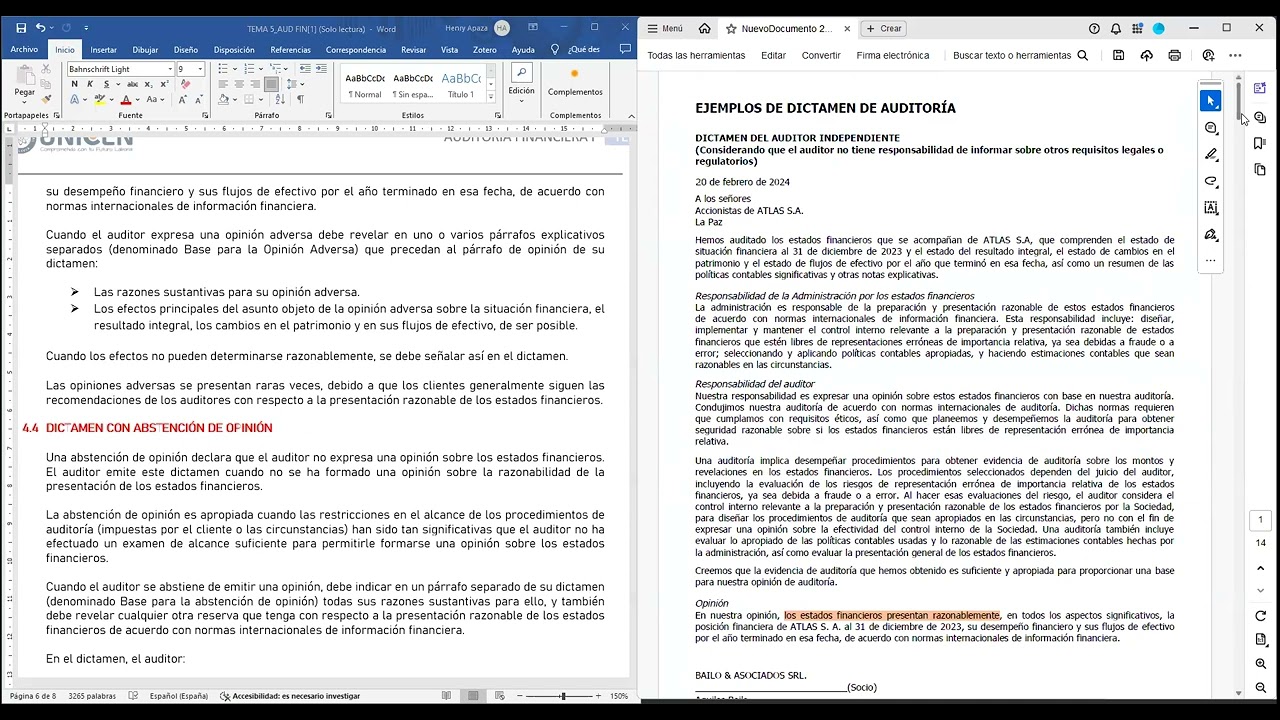This screenshot has height=720, width=1280.
Task: Open the Archivo tab in Word
Action: [24, 49]
